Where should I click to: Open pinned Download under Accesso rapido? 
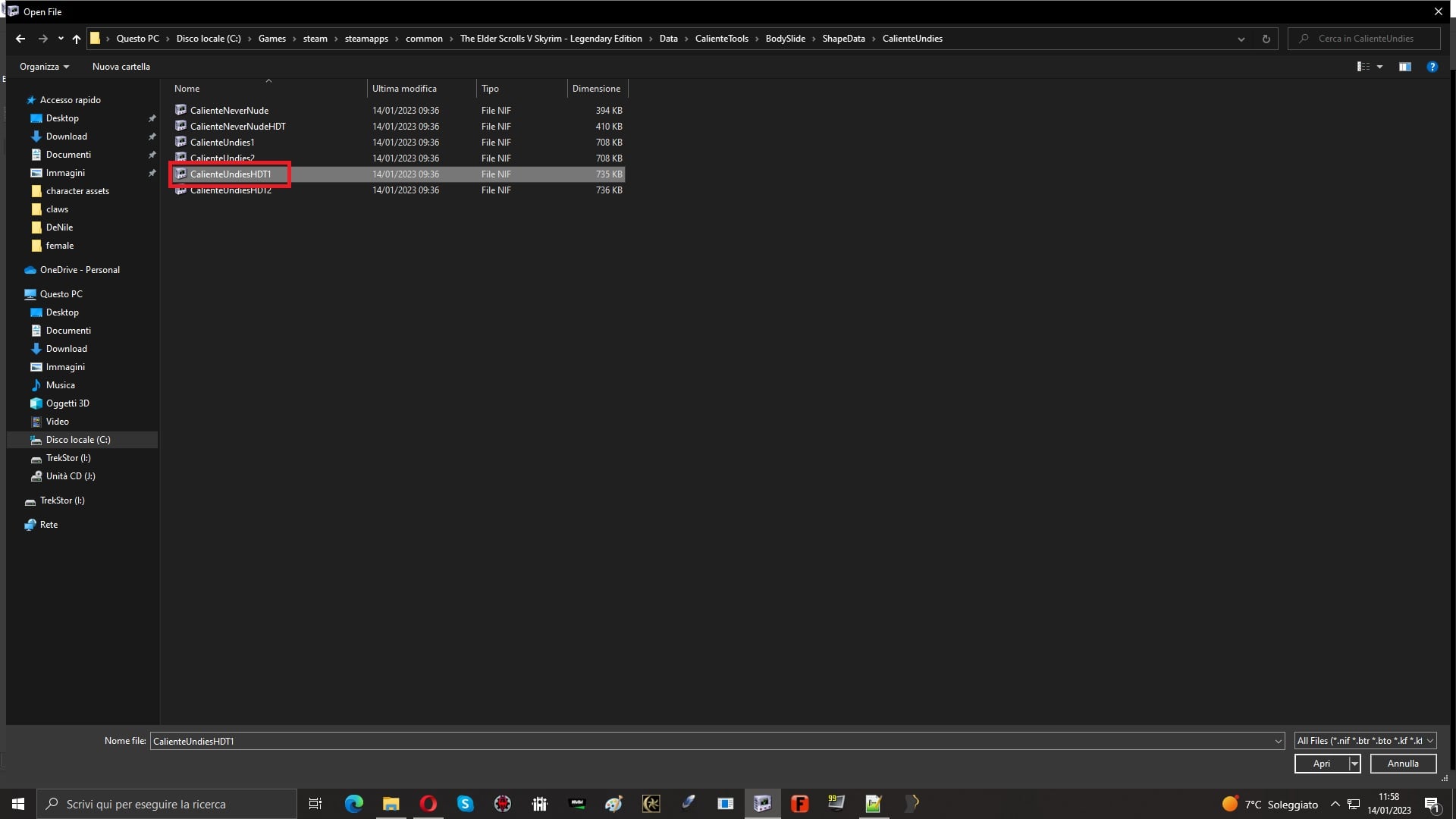pos(66,136)
